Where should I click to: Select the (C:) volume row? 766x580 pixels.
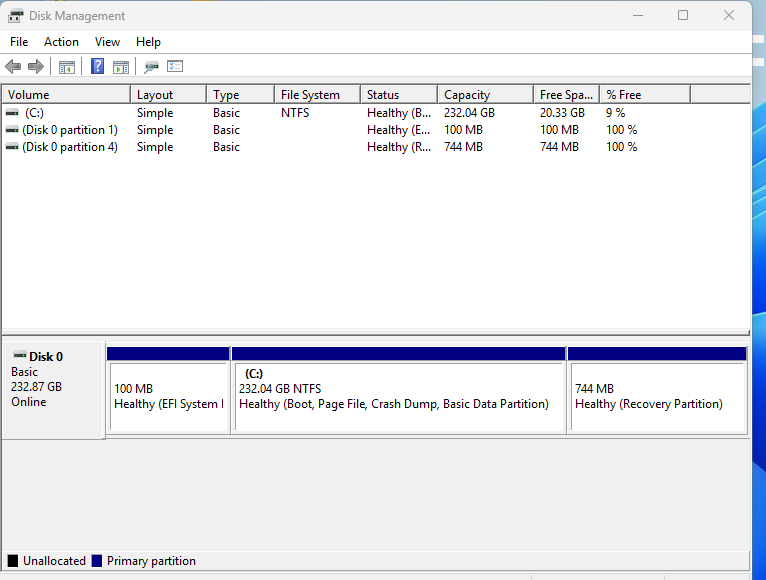376,113
